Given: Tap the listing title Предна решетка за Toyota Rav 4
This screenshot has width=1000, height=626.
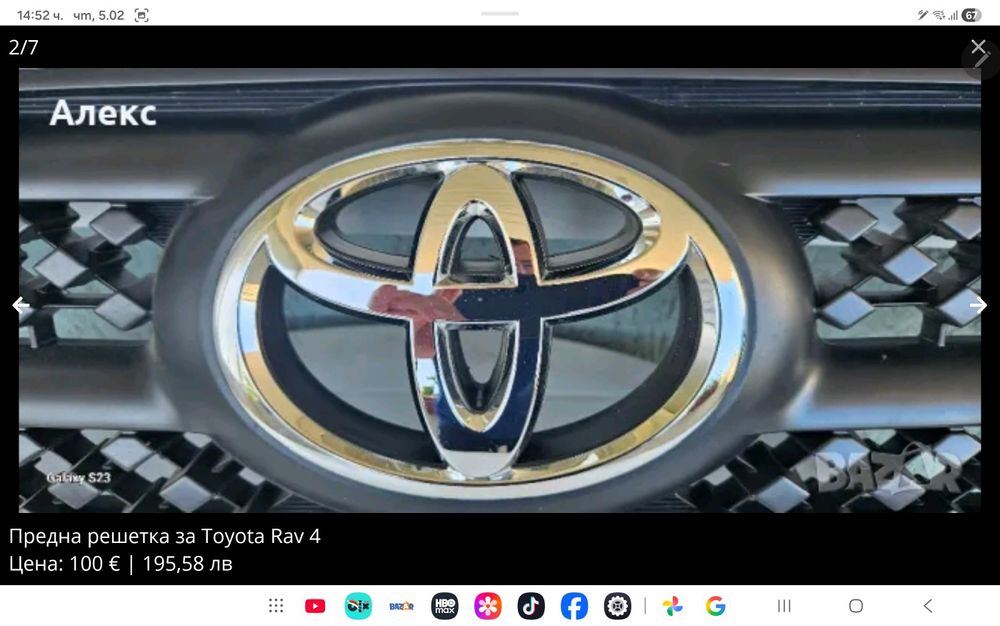Looking at the screenshot, I should coord(165,536).
